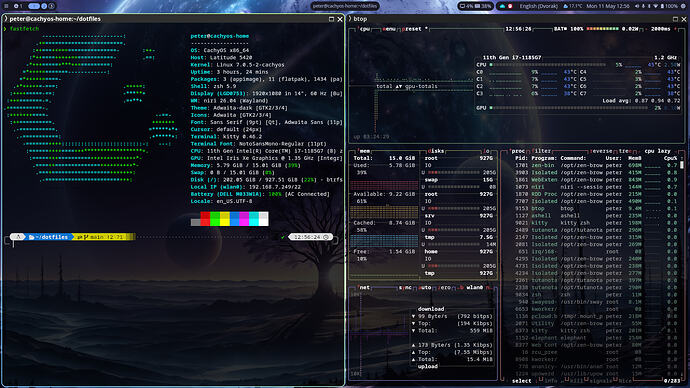Click the Load avg values in cpu panel
690x388 pixels.
[641, 101]
